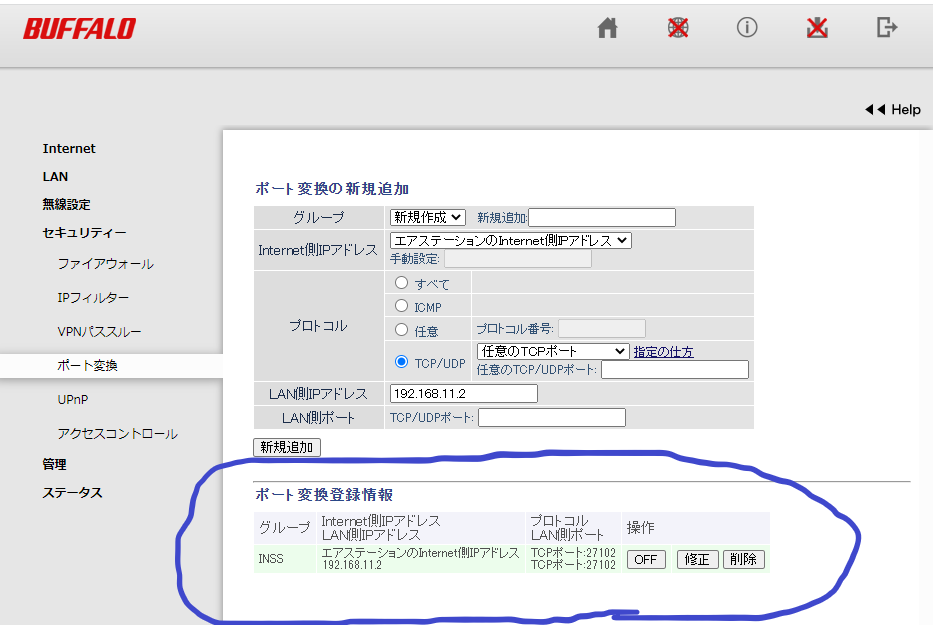Select ポート変換 in sidebar
This screenshot has width=933, height=625.
point(87,365)
